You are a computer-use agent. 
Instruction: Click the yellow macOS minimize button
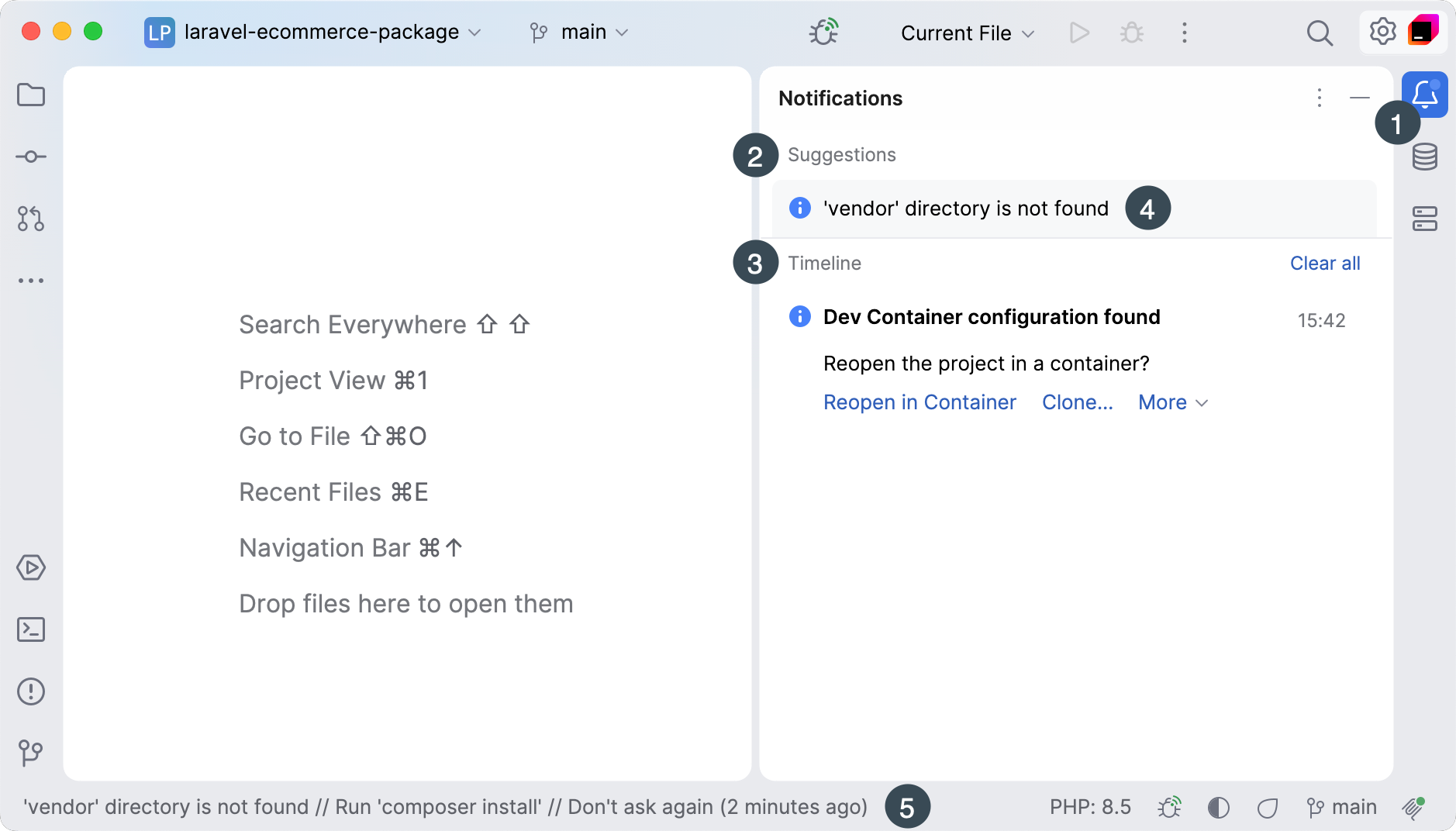click(62, 32)
